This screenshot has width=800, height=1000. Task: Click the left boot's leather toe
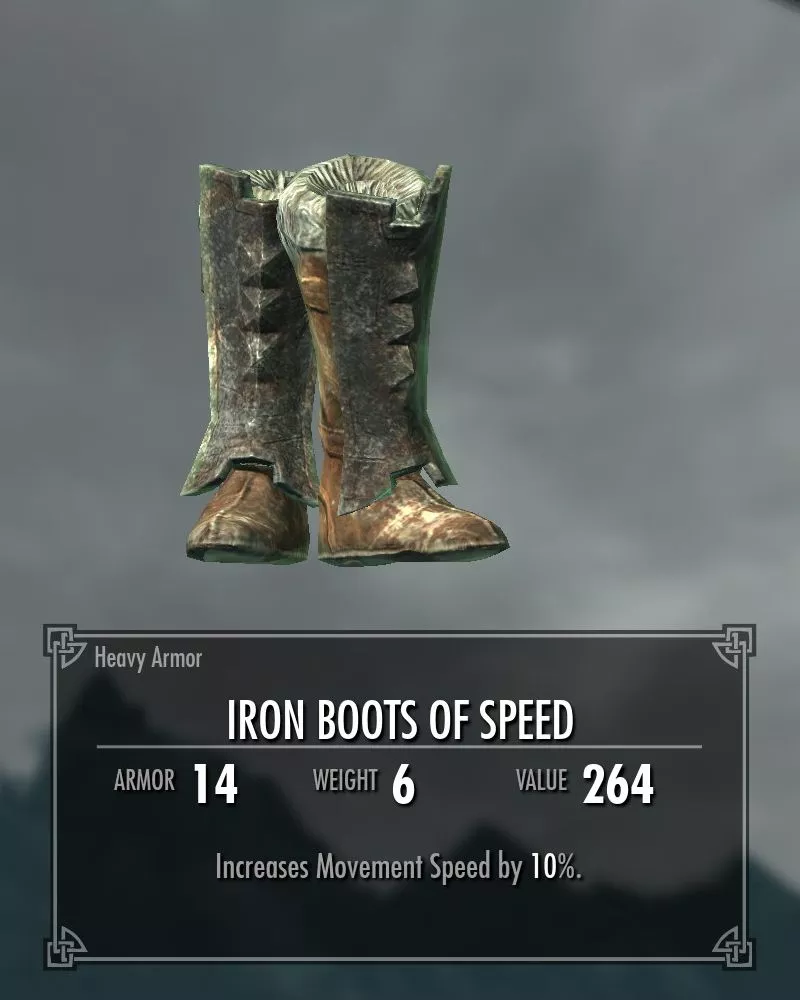[x=249, y=520]
